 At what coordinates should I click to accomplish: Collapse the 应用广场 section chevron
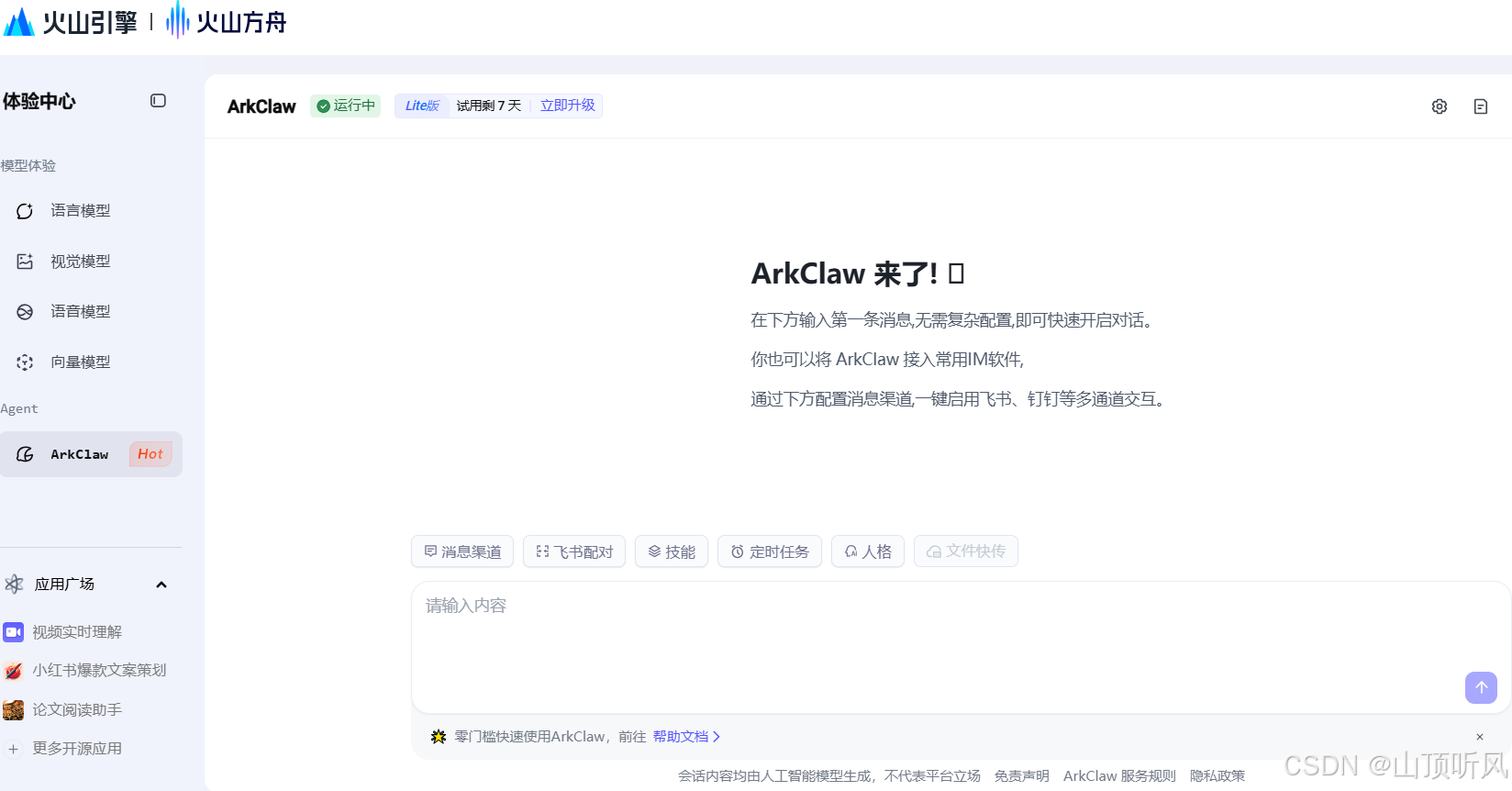pyautogui.click(x=161, y=585)
